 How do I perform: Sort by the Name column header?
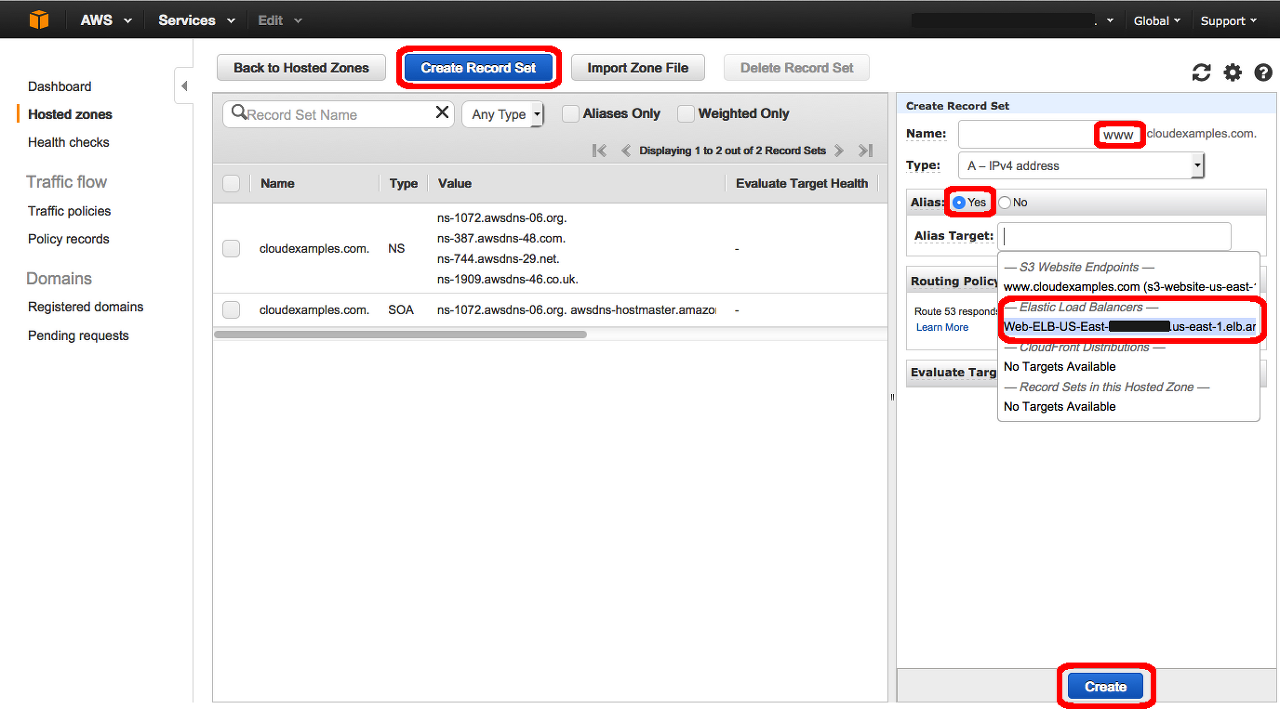(x=277, y=183)
